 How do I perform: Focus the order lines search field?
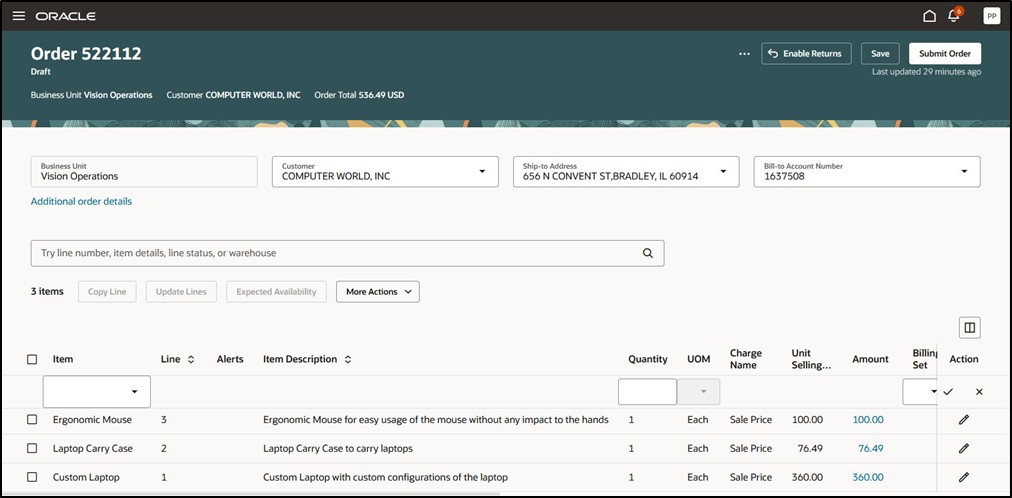(x=347, y=254)
